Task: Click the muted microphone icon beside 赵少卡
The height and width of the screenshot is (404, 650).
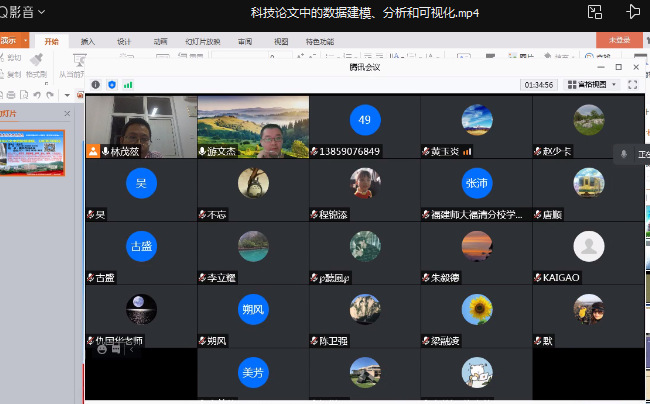Action: pyautogui.click(x=538, y=152)
